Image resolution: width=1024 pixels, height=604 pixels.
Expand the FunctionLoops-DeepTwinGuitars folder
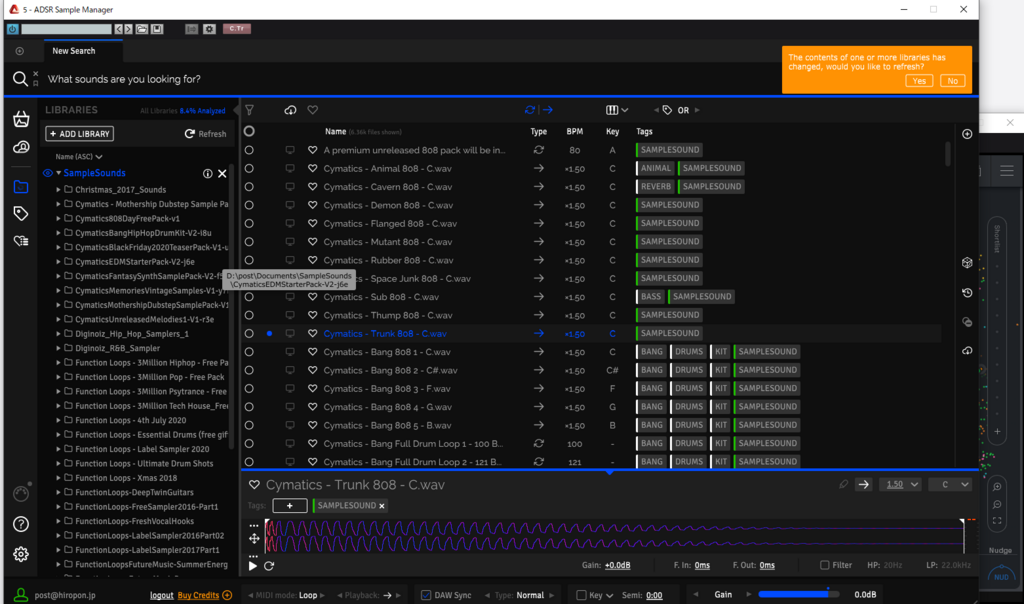58,492
